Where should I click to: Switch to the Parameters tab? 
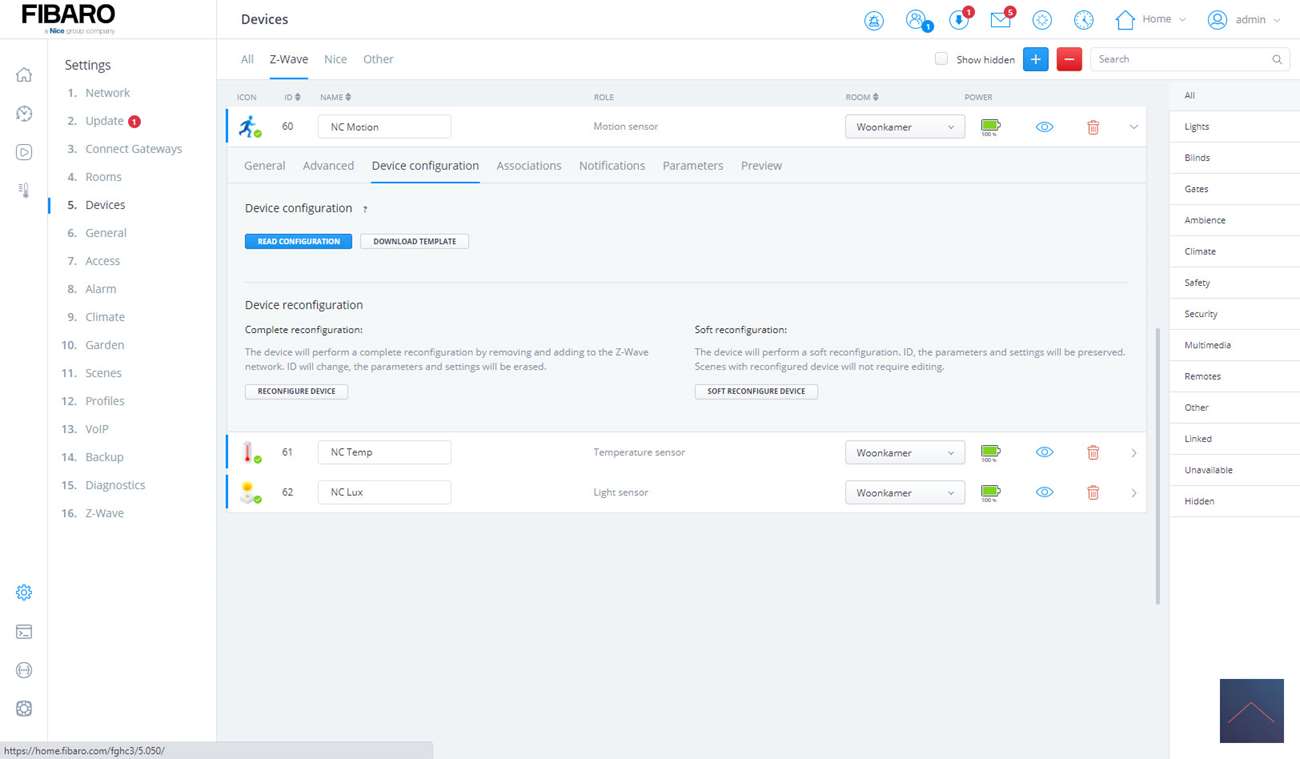click(x=692, y=166)
